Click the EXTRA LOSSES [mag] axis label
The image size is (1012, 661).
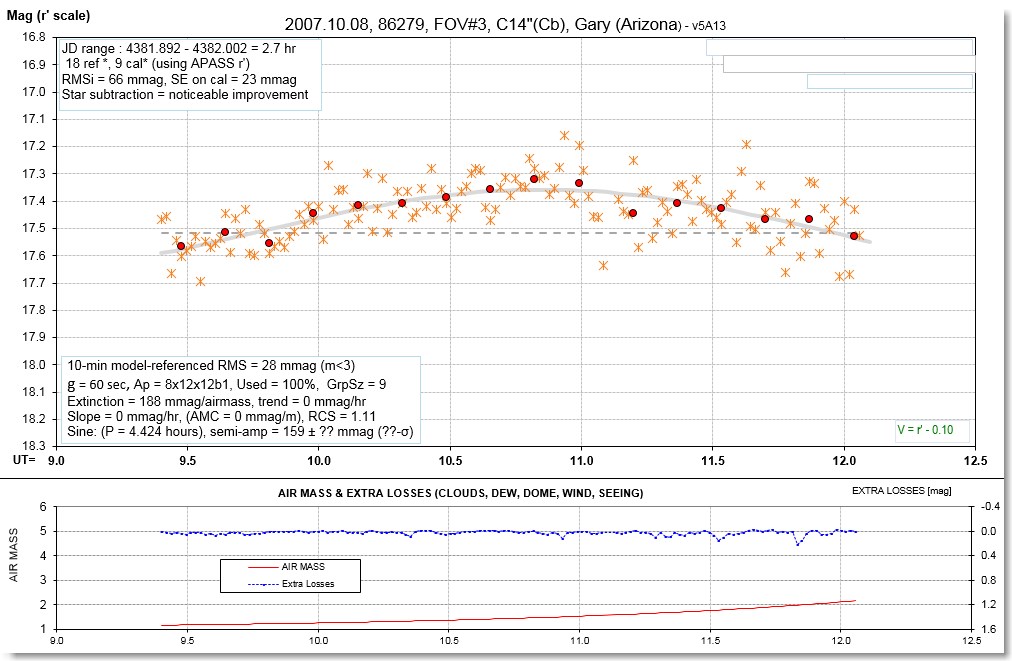click(x=898, y=492)
